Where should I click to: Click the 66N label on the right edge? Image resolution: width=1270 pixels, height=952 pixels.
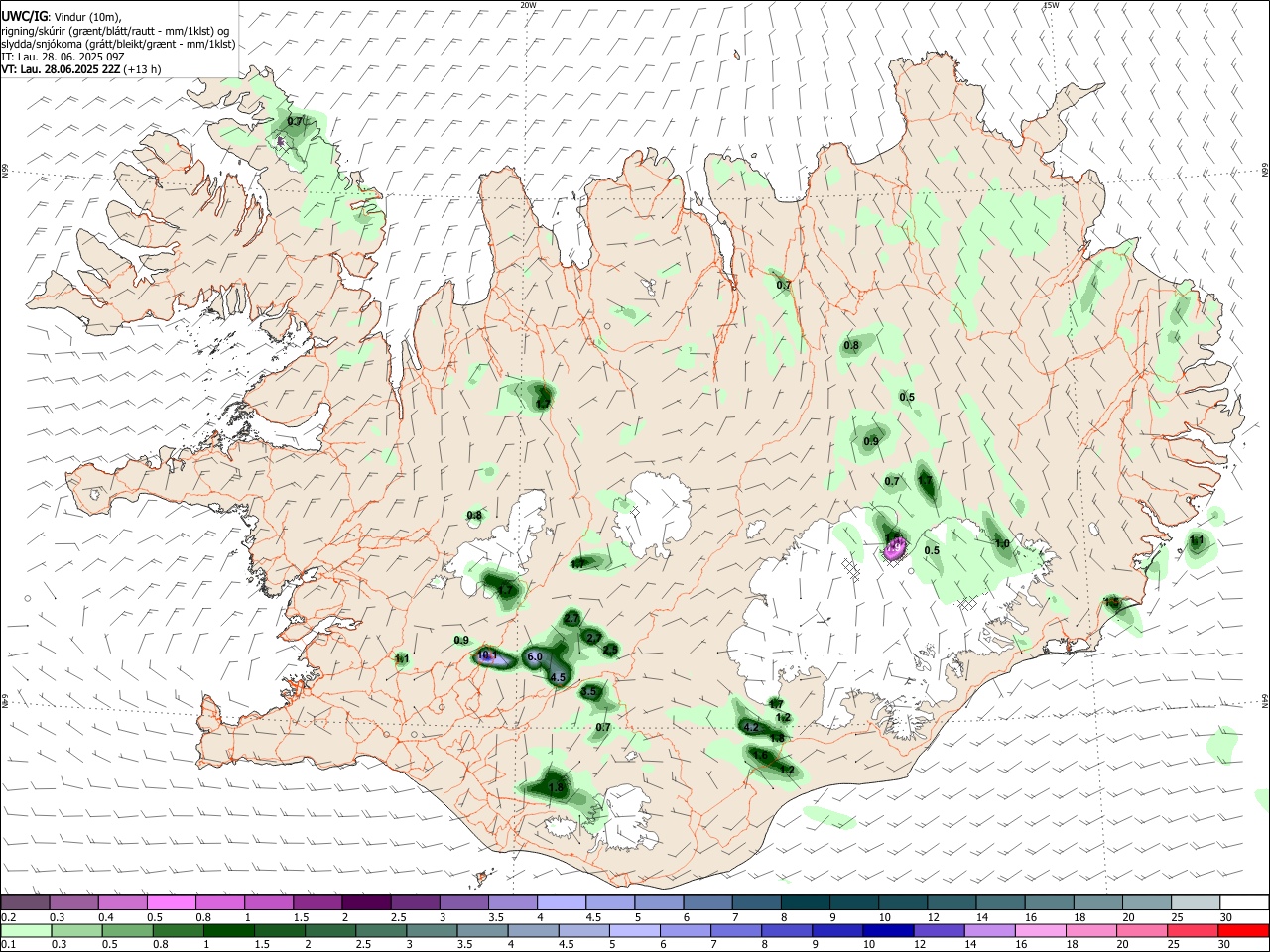tap(1264, 171)
